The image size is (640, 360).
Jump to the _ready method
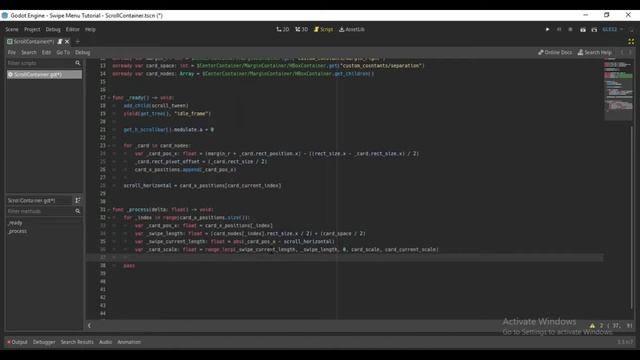[15, 223]
